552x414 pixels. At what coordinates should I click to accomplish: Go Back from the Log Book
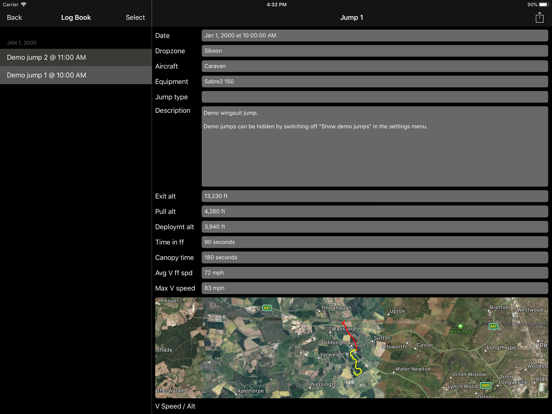tap(14, 17)
